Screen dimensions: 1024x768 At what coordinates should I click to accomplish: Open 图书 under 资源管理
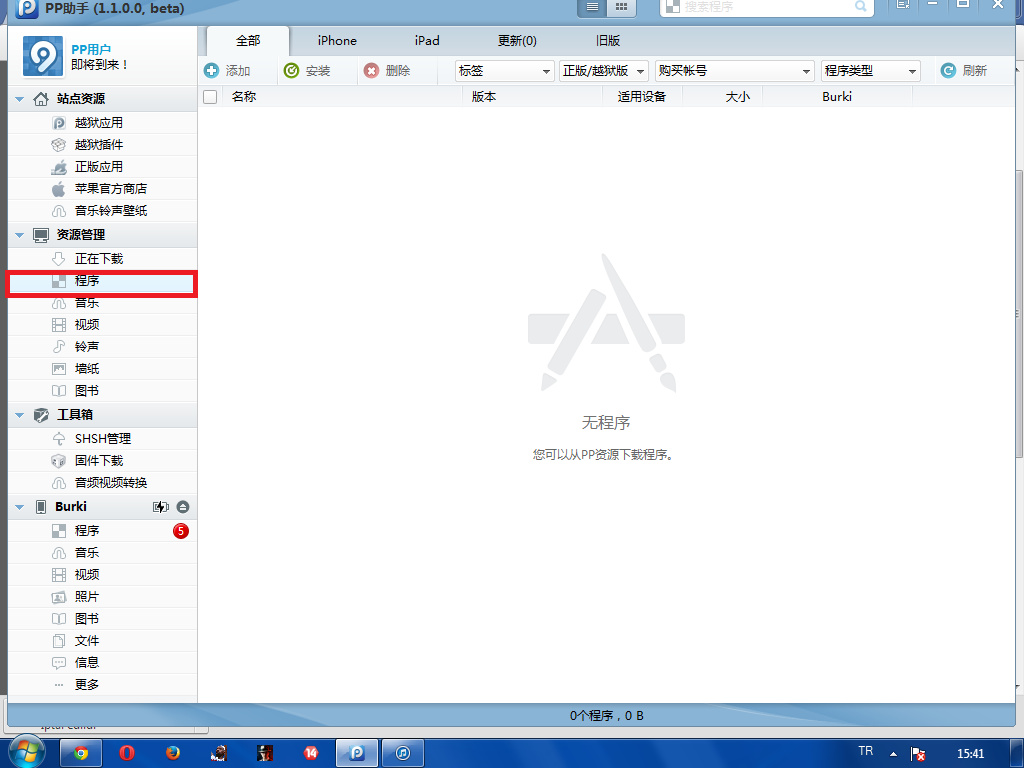tap(102, 391)
